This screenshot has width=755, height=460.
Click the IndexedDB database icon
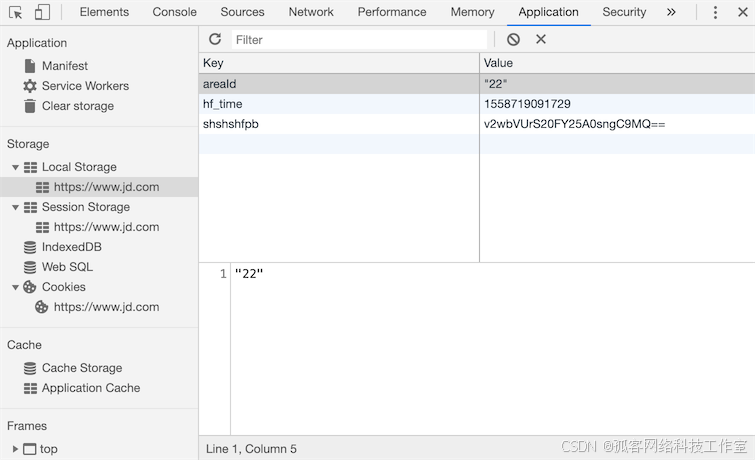click(30, 247)
